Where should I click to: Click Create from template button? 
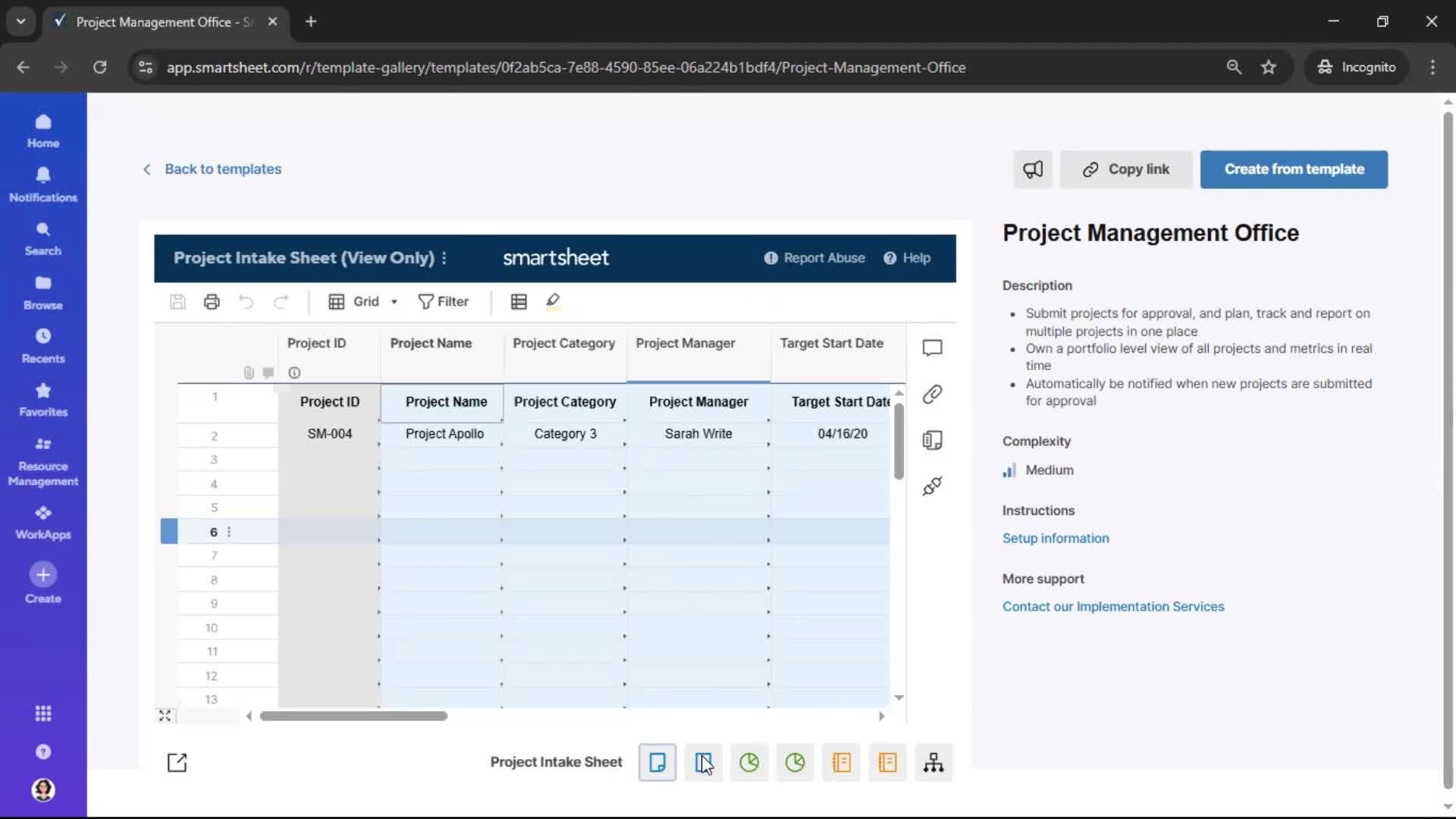pyautogui.click(x=1294, y=170)
